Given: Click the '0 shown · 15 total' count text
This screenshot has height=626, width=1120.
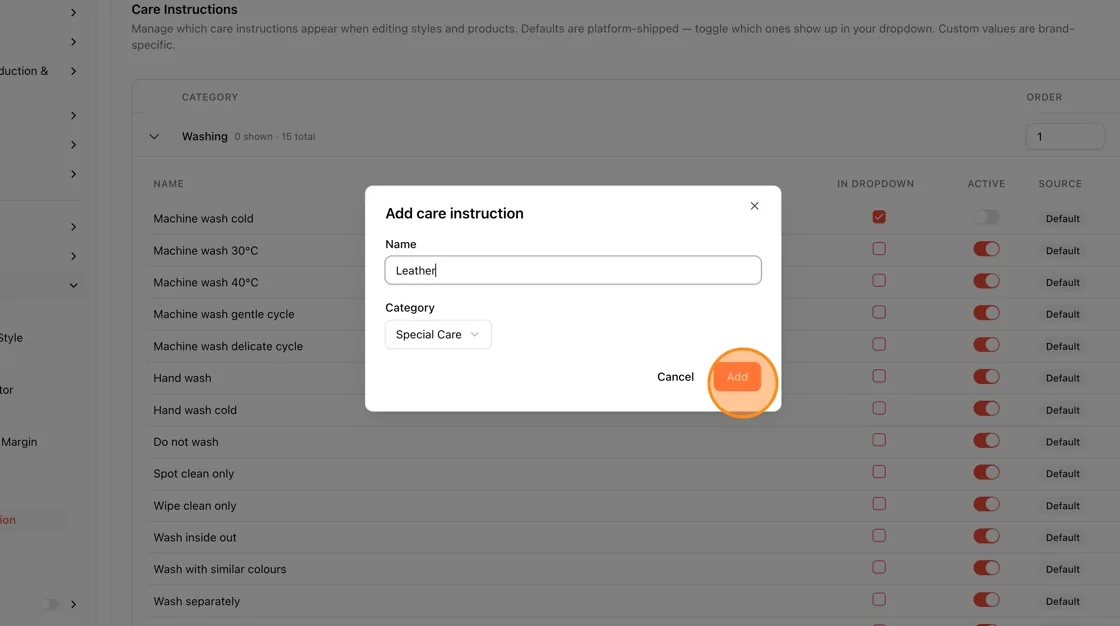Looking at the screenshot, I should pyautogui.click(x=274, y=136).
